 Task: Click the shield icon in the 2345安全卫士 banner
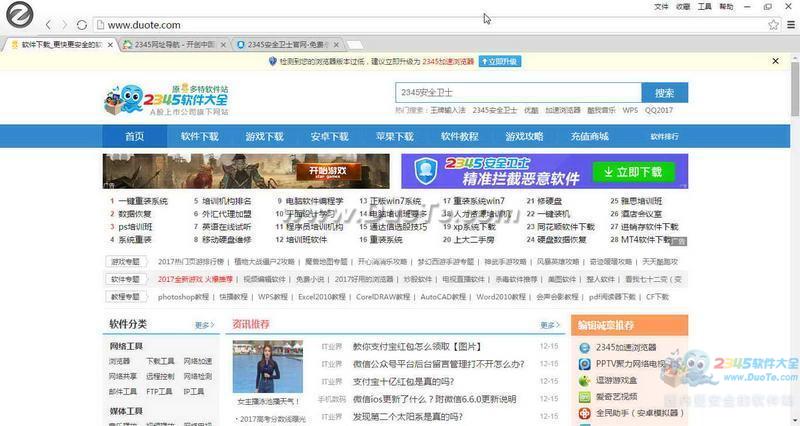426,171
